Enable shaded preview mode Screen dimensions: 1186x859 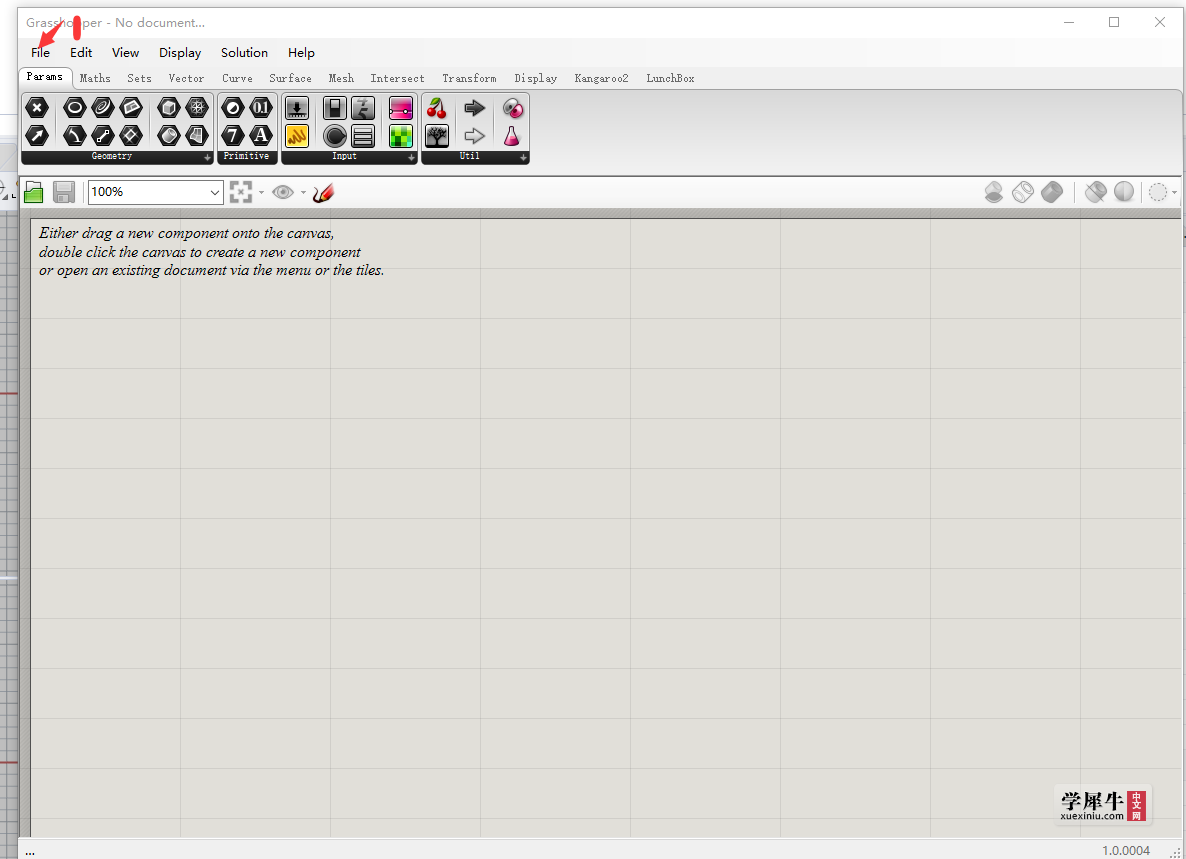coord(1052,192)
